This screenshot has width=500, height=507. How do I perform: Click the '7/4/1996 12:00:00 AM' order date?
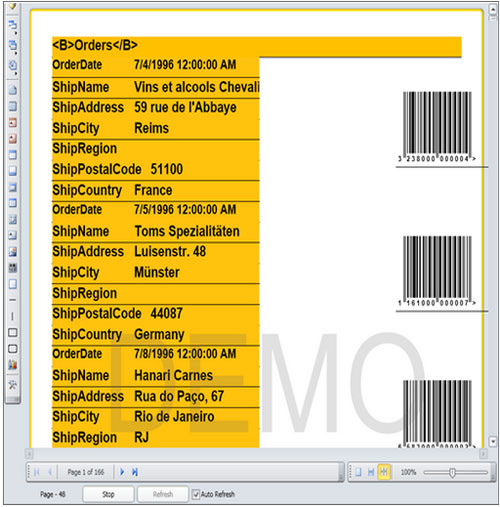185,65
